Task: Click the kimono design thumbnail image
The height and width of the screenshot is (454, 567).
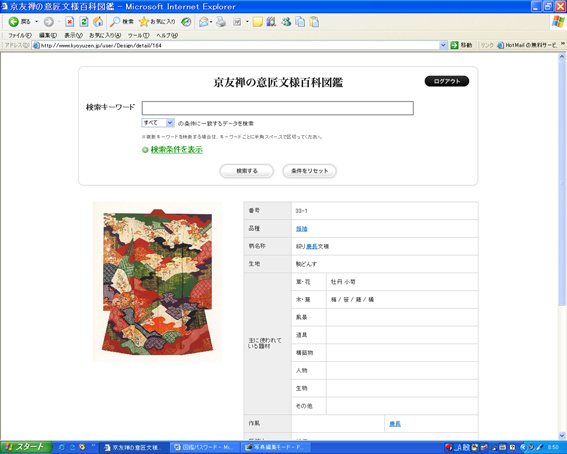Action: (x=157, y=282)
